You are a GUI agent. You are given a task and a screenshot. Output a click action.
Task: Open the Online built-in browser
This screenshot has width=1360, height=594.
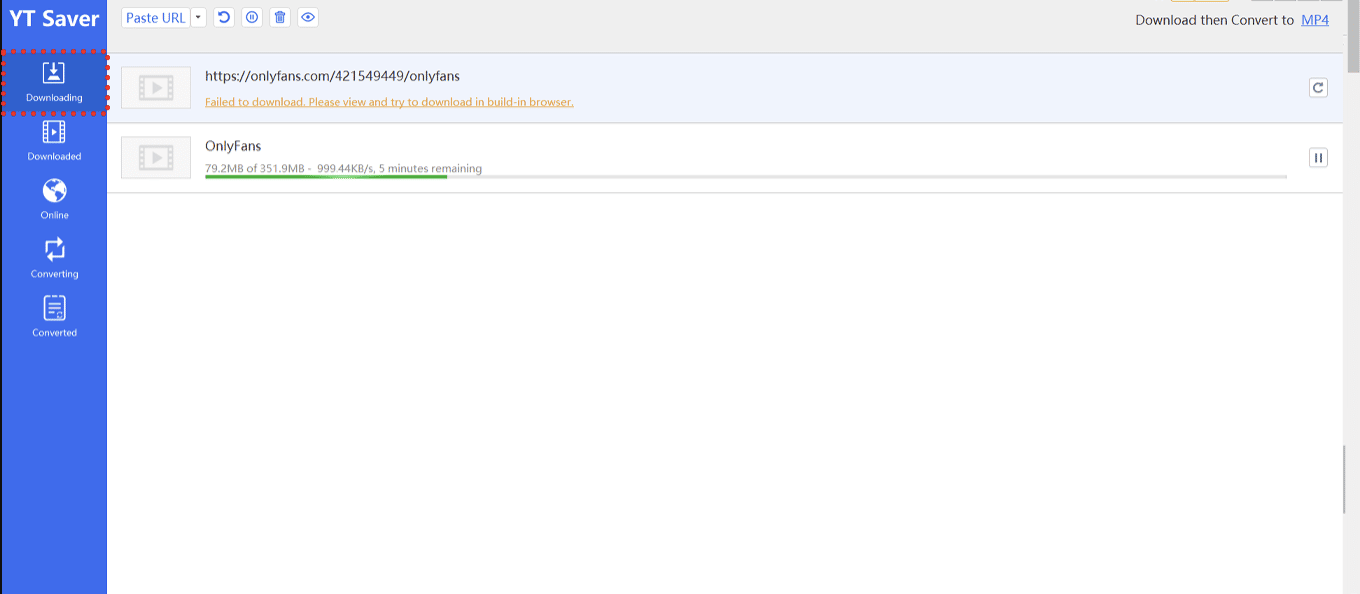(54, 199)
